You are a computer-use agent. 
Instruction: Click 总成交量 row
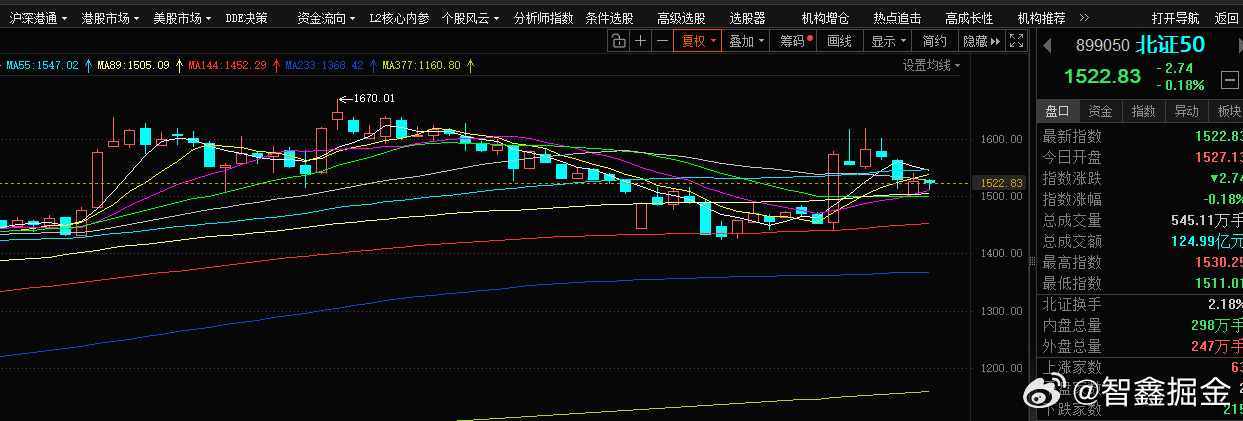pyautogui.click(x=1140, y=220)
